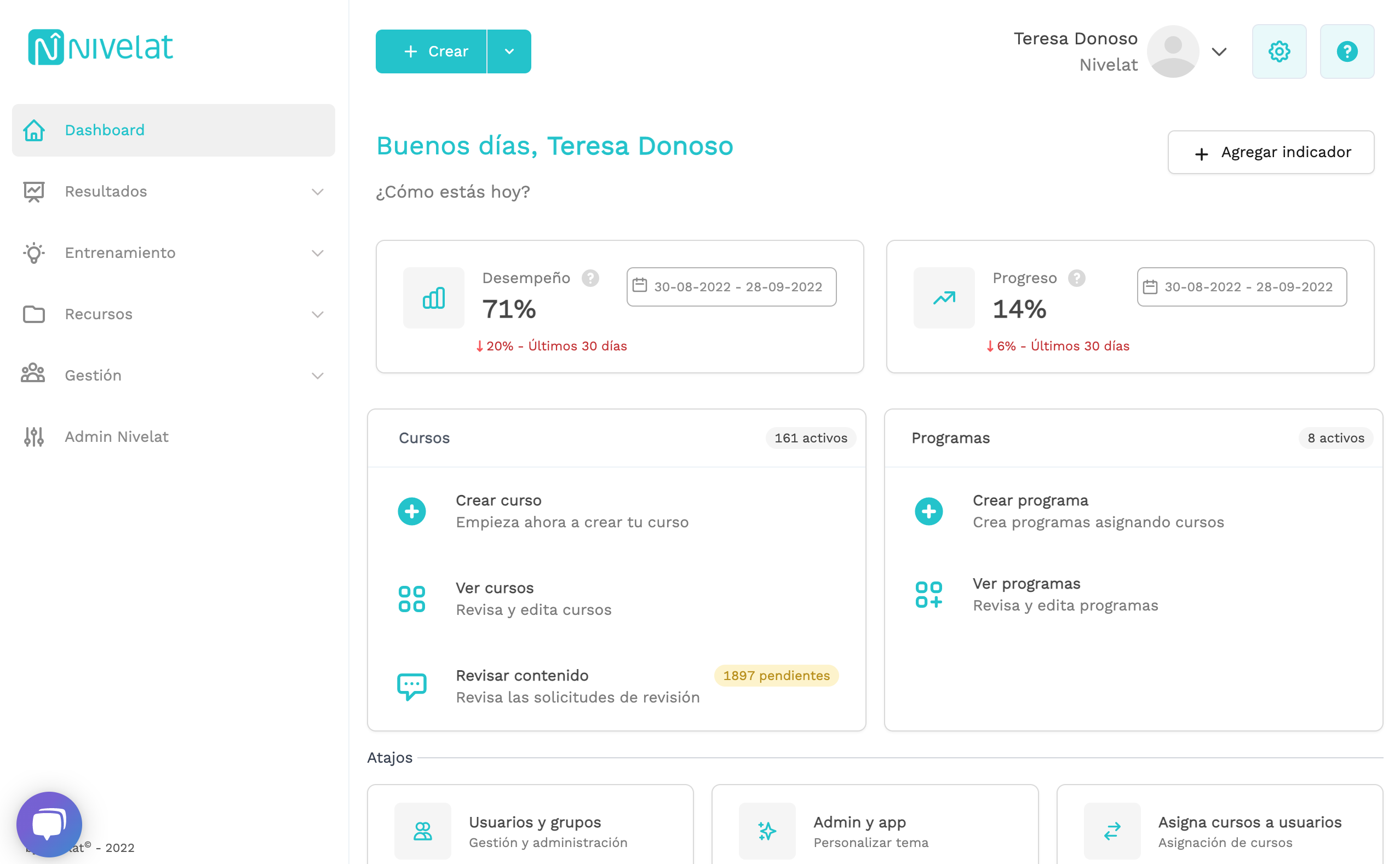Click the help question mark icon
1400x864 pixels.
point(1347,51)
